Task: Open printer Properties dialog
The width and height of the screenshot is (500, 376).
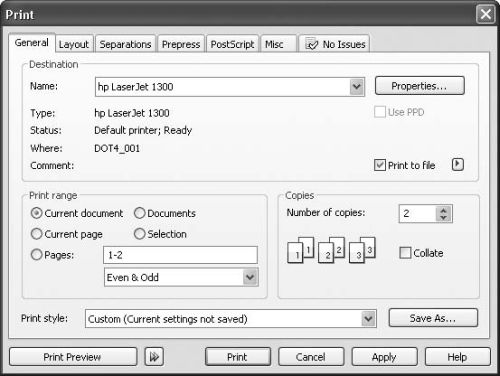Action: pyautogui.click(x=419, y=86)
